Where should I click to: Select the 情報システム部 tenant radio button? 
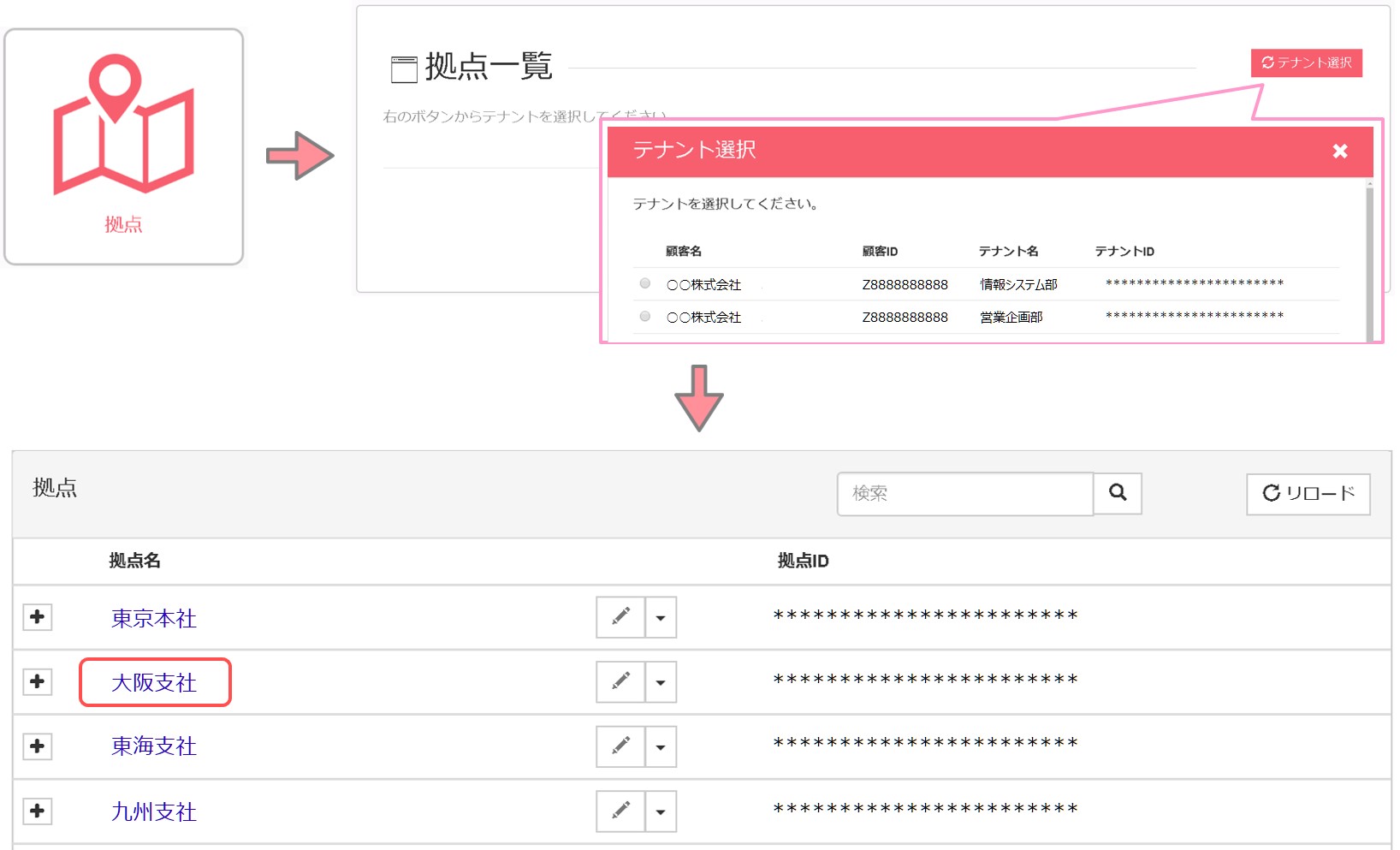point(645,283)
